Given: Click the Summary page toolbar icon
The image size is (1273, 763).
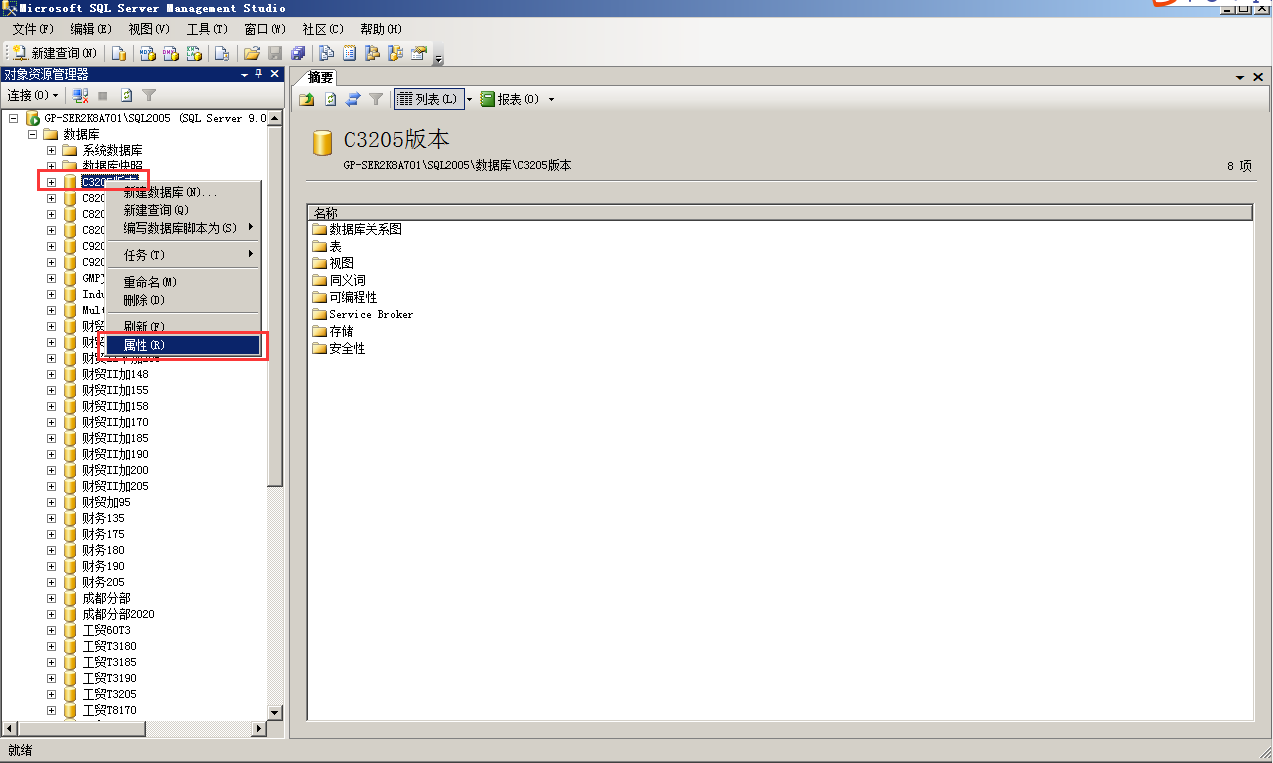Looking at the screenshot, I should (x=350, y=53).
